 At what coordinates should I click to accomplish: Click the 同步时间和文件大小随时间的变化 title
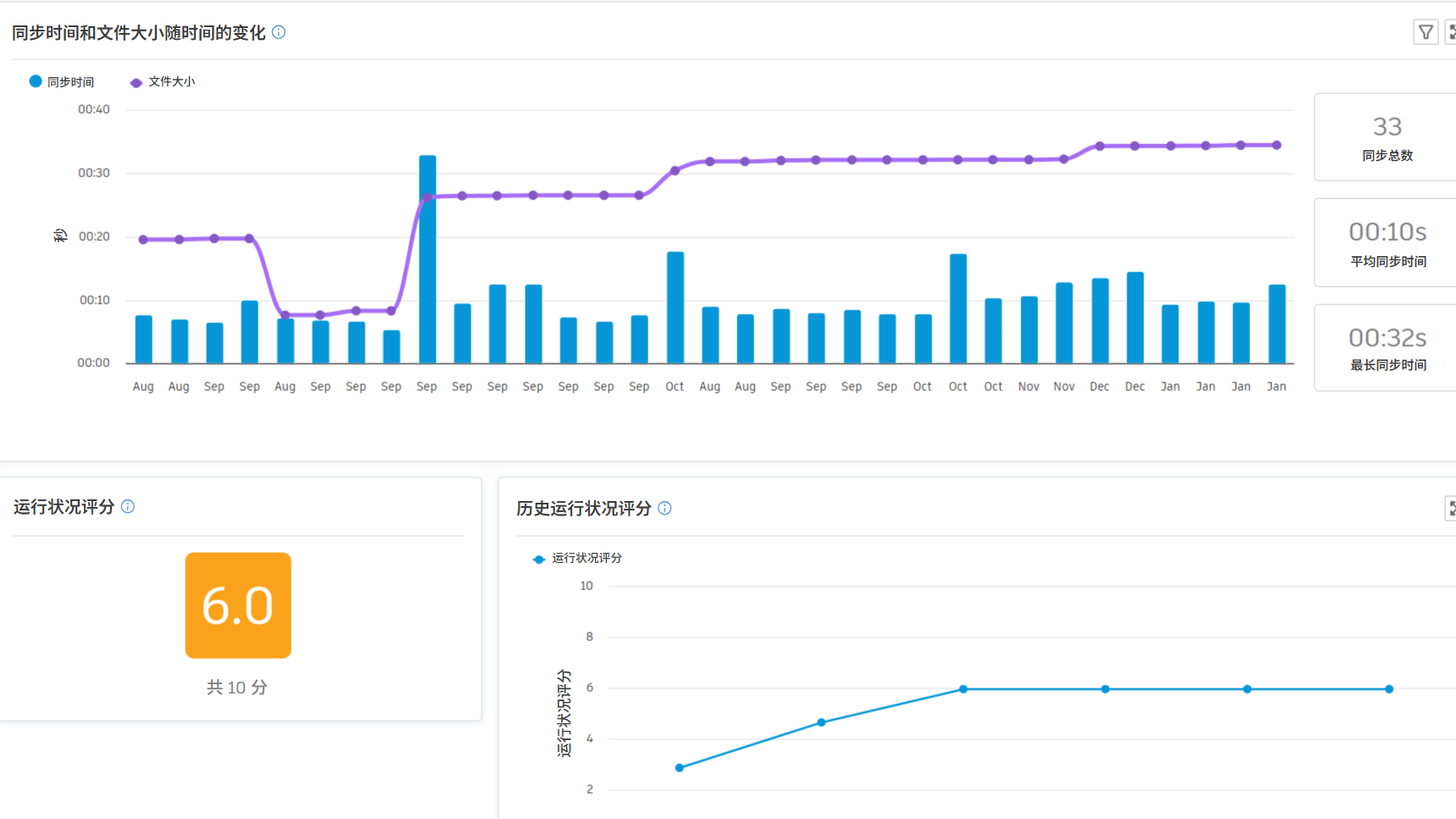pyautogui.click(x=139, y=32)
